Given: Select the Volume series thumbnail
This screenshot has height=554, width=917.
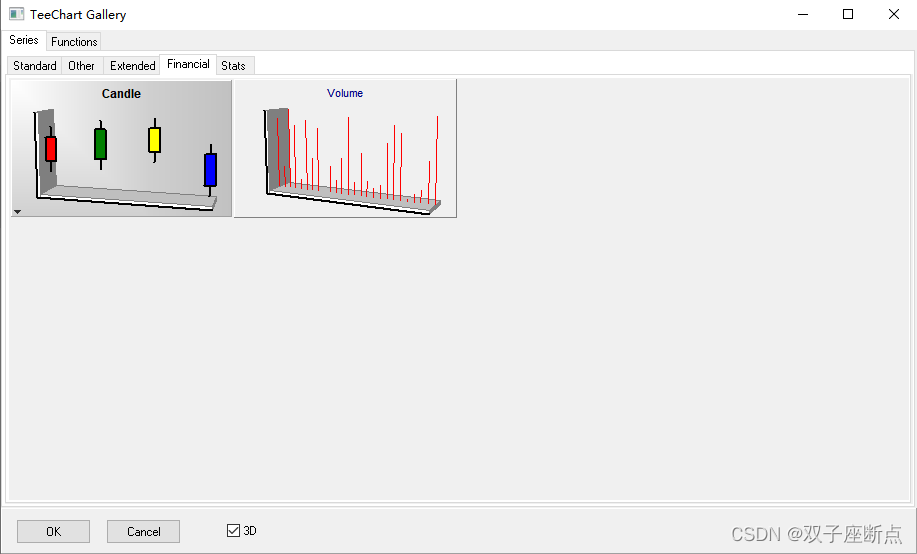Looking at the screenshot, I should click(345, 149).
